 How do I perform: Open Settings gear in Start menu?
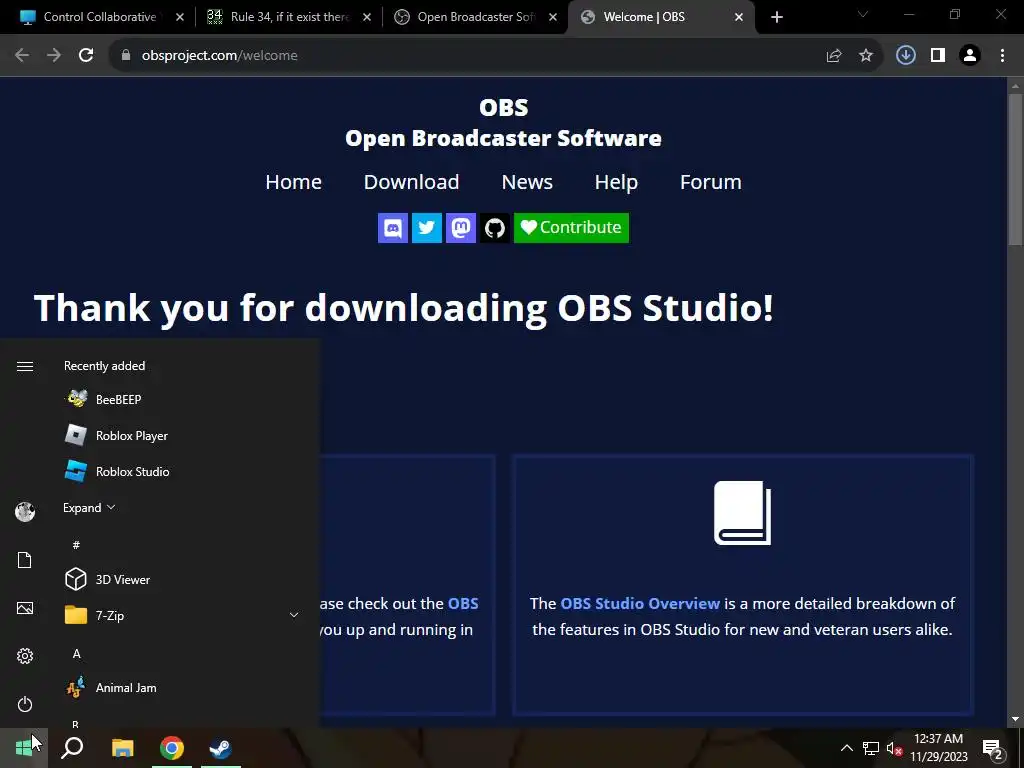pos(25,656)
